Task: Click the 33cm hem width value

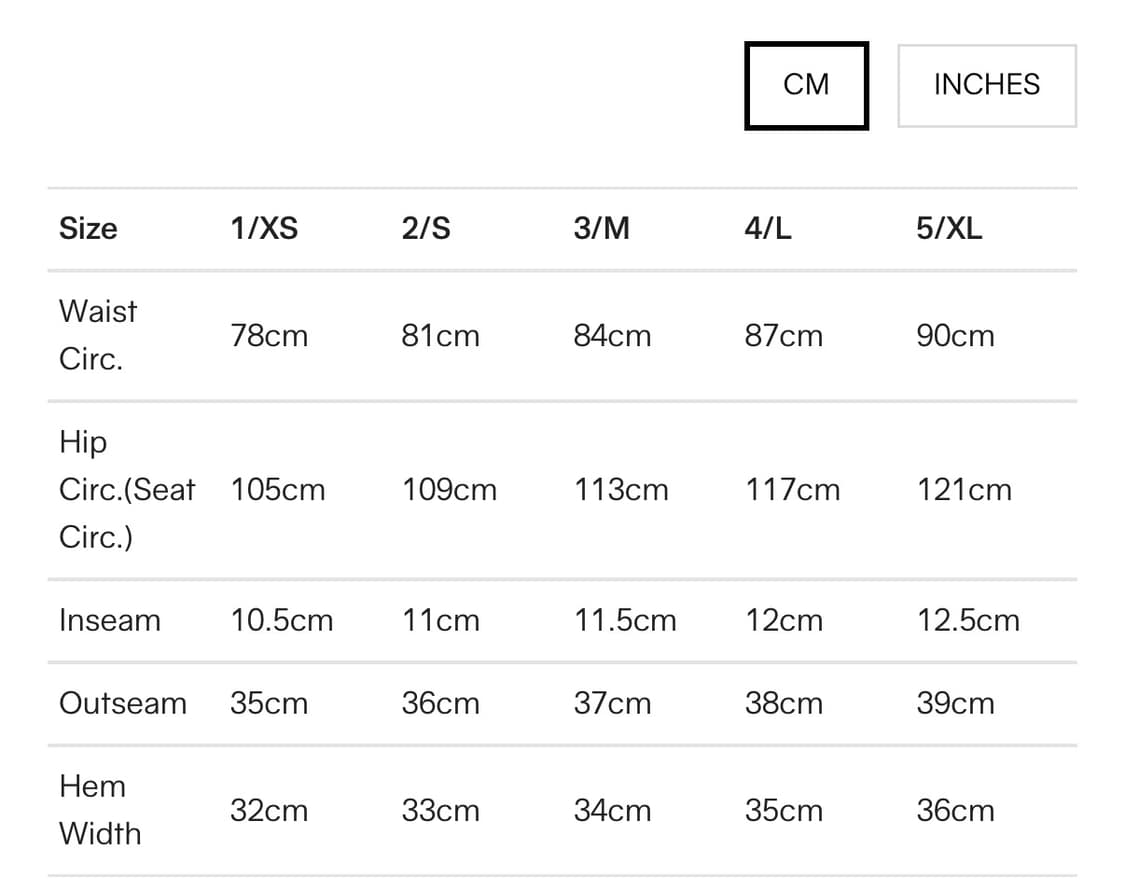Action: 440,810
